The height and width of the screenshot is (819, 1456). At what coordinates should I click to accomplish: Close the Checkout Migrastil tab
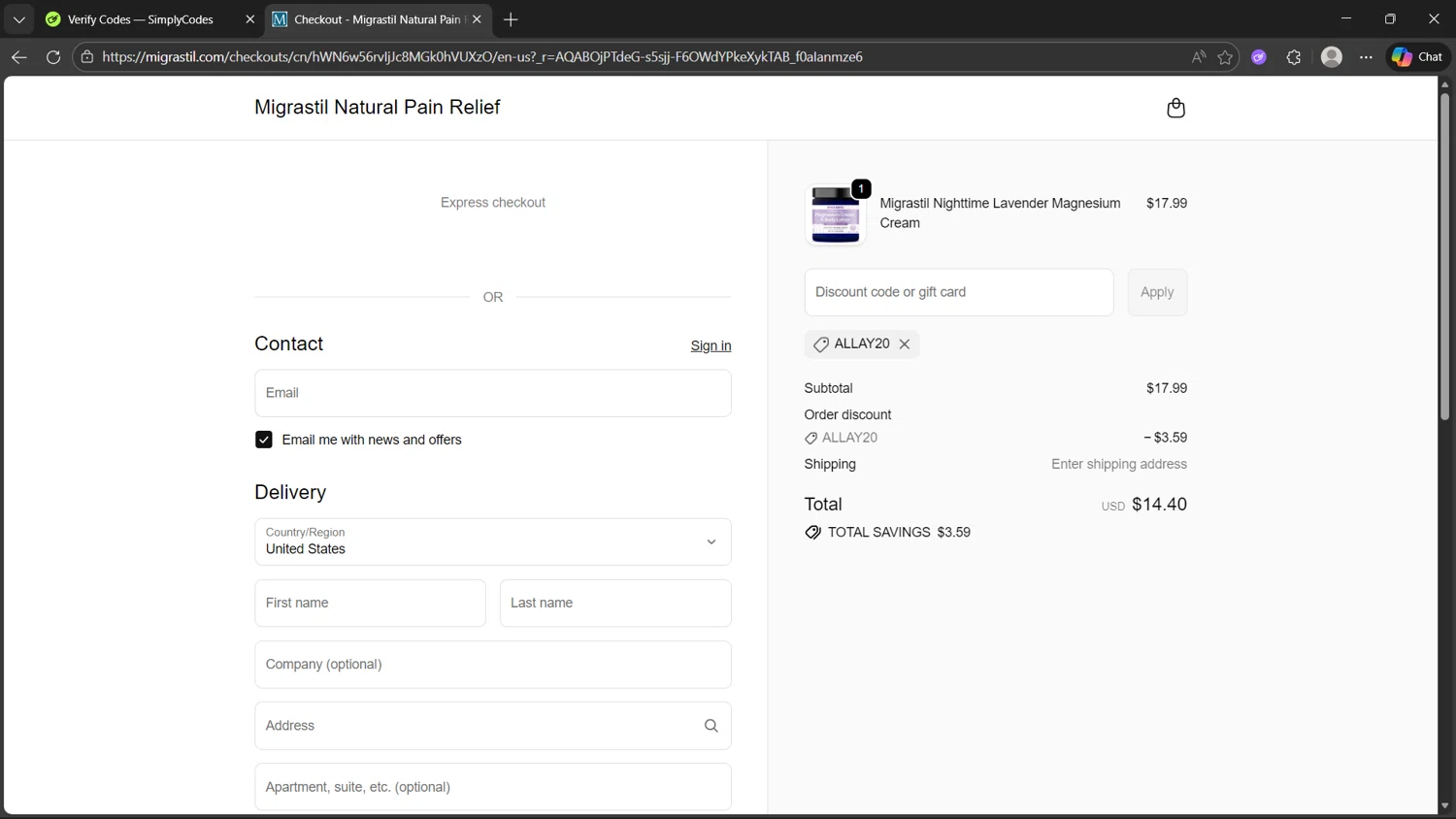coord(477,19)
